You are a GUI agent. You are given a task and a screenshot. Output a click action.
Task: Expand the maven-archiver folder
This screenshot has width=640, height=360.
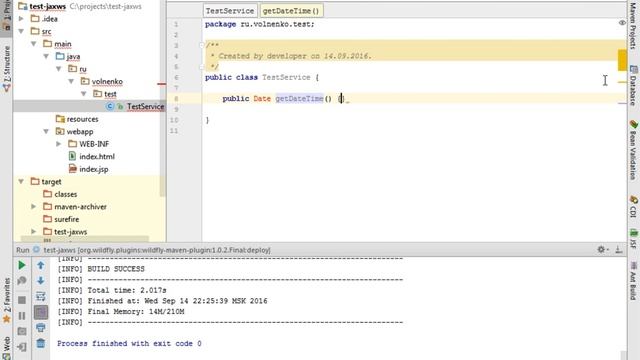[34, 207]
